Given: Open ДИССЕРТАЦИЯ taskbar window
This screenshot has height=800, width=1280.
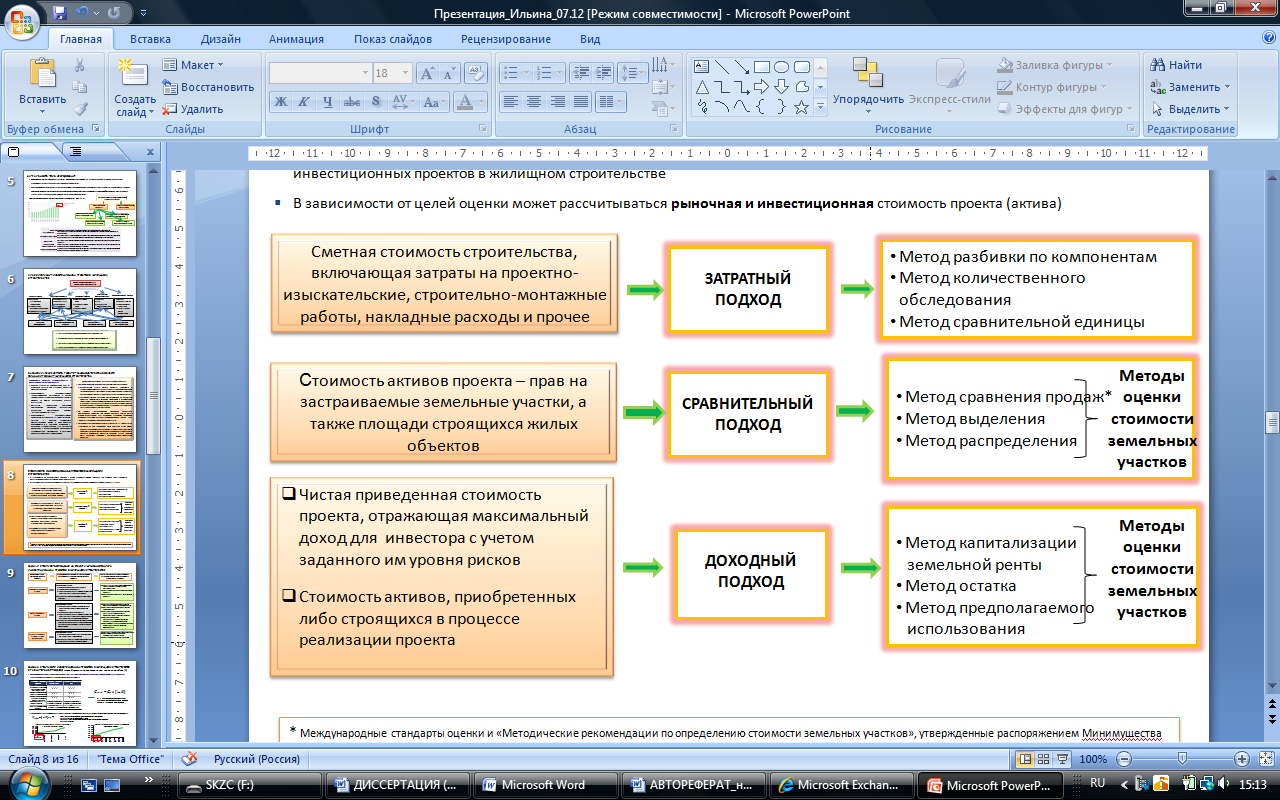Looking at the screenshot, I should click(398, 785).
